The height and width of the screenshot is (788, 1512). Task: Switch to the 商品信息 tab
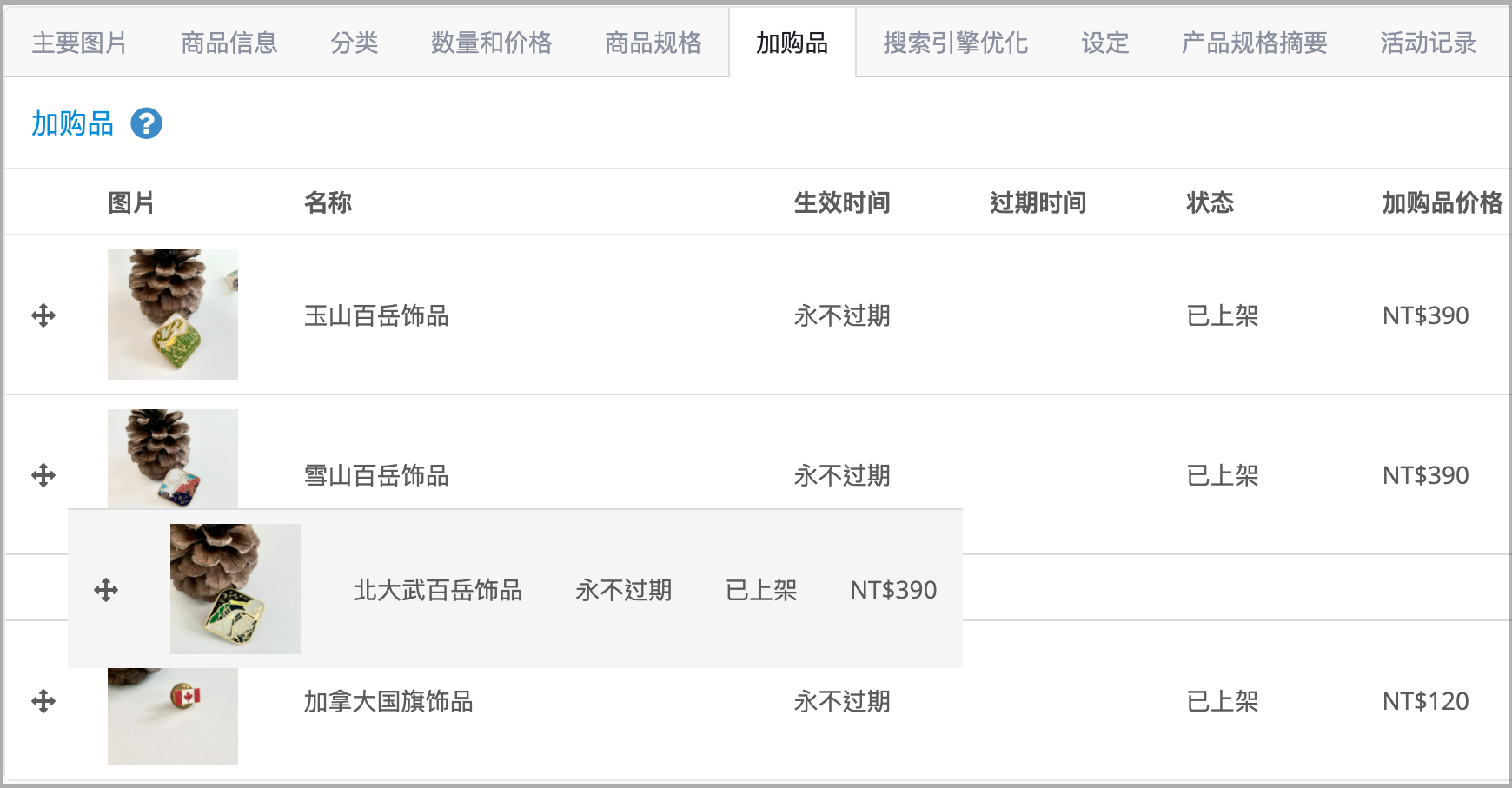pyautogui.click(x=229, y=43)
